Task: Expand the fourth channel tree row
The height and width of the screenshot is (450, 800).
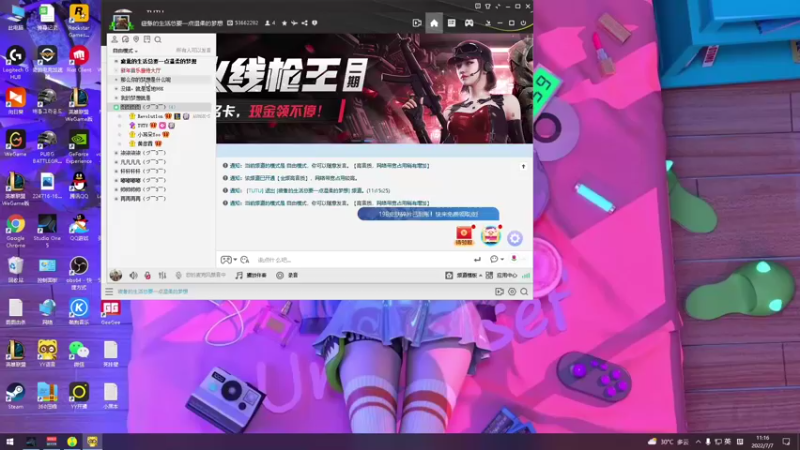Action: coord(116,89)
